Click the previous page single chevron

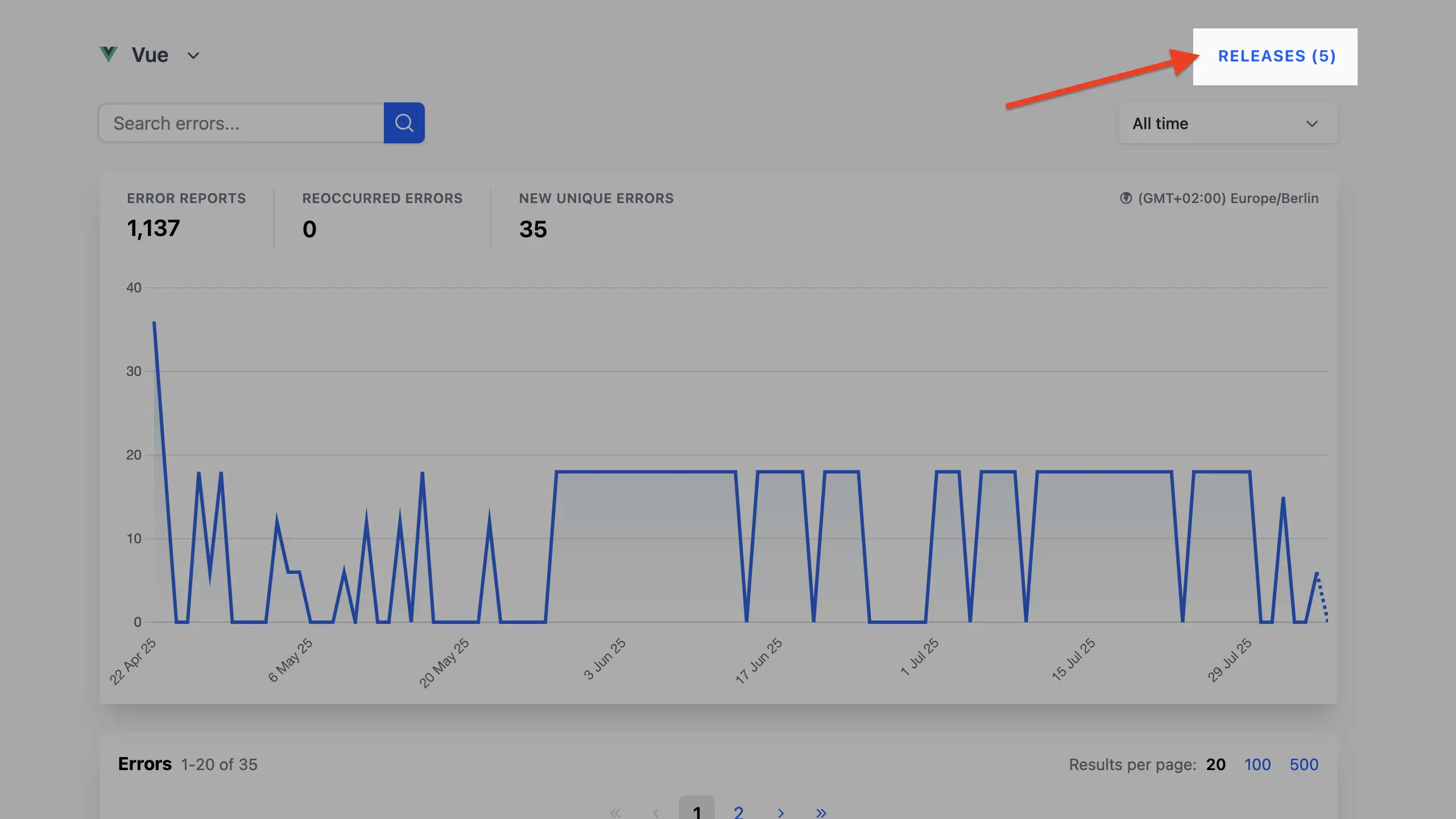(656, 812)
